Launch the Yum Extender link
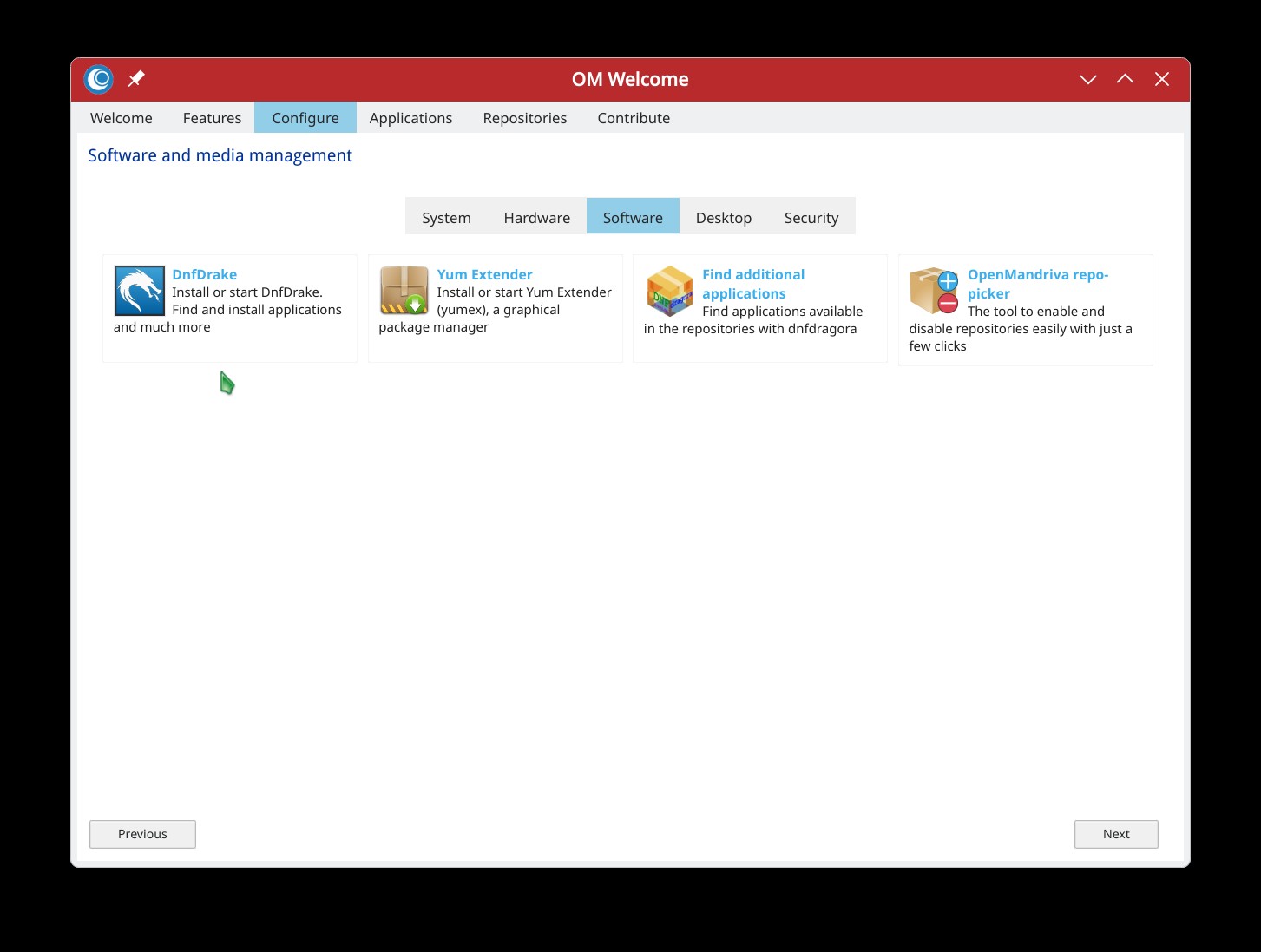 (484, 274)
